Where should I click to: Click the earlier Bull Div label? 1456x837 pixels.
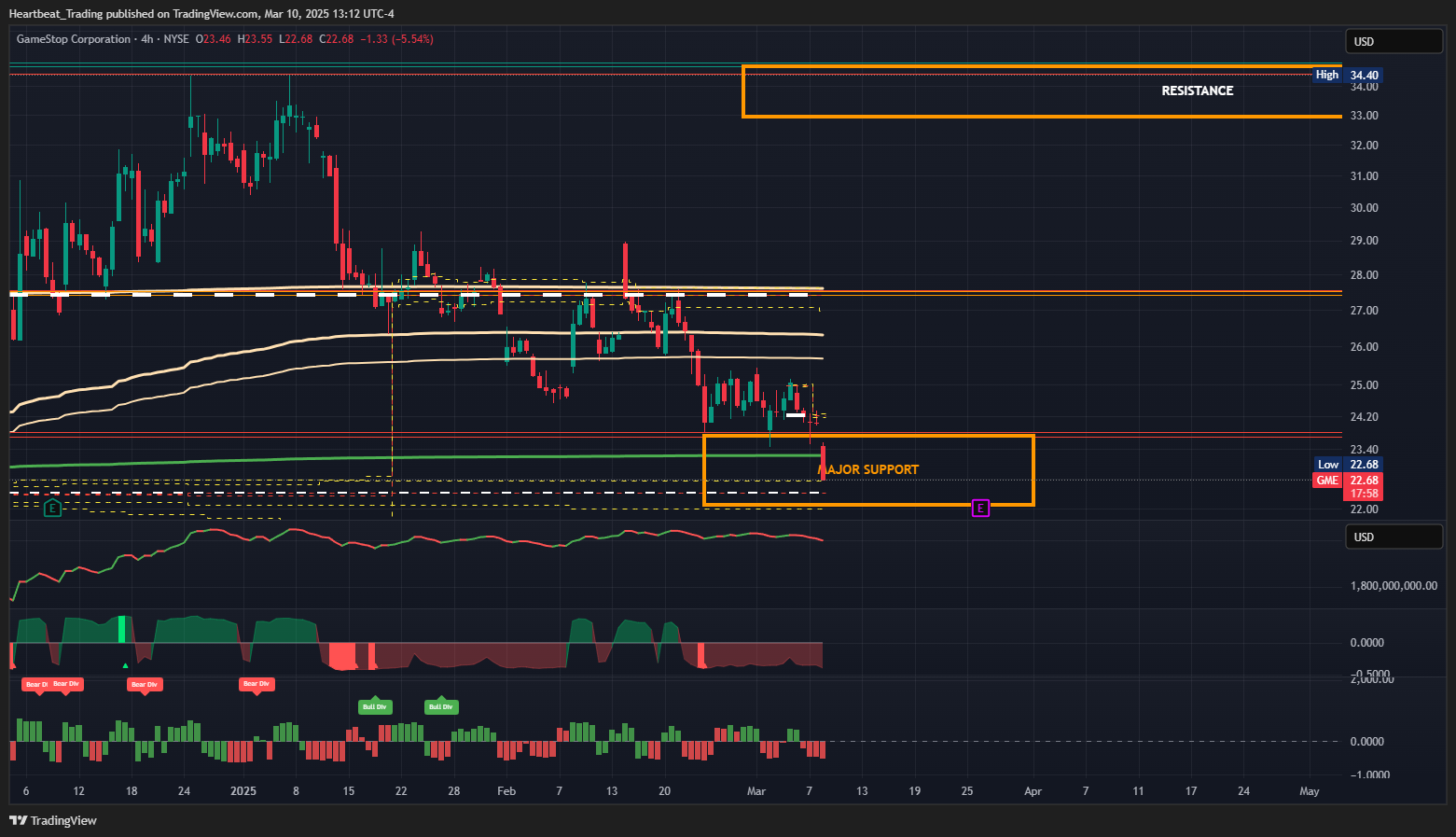[x=375, y=706]
